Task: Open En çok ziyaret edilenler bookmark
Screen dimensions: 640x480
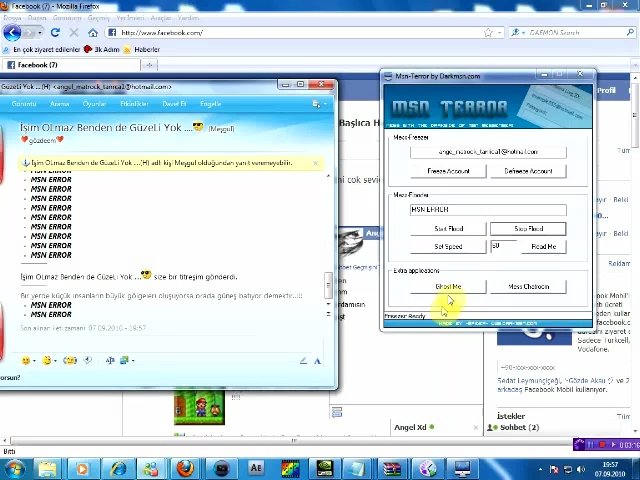Action: (41, 49)
